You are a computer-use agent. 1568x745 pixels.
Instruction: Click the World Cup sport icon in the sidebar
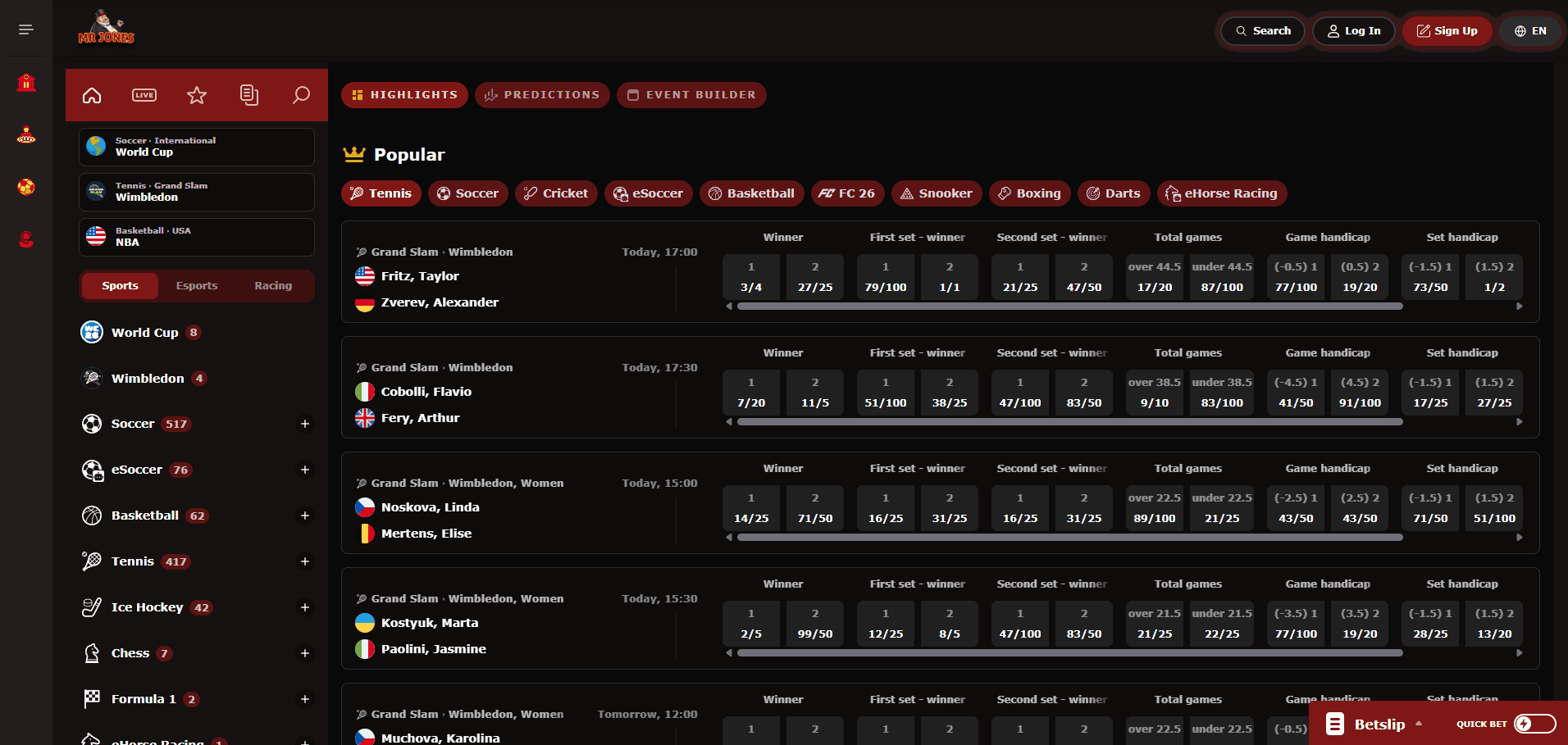pos(92,332)
